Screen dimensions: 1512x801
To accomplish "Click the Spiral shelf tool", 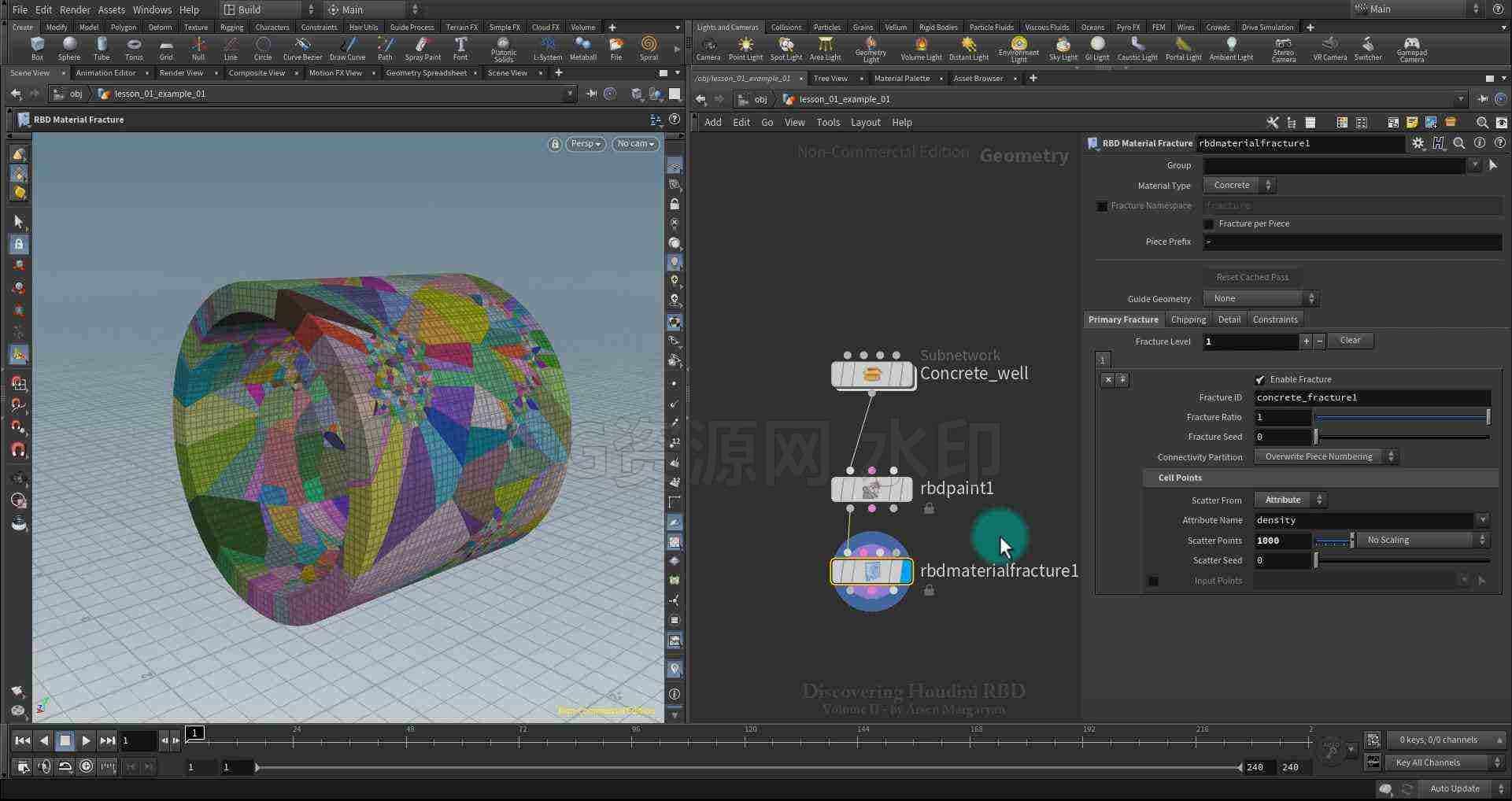I will pos(649,48).
